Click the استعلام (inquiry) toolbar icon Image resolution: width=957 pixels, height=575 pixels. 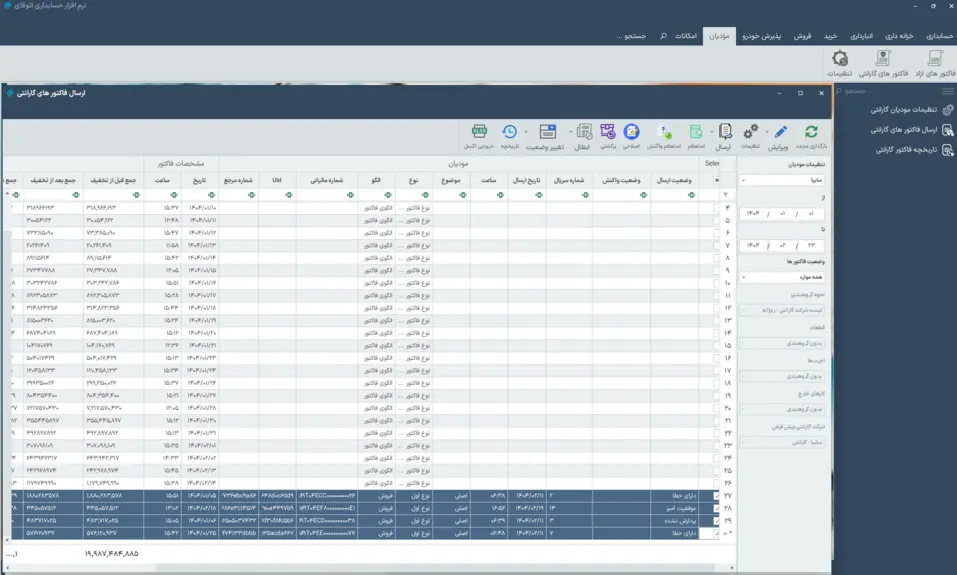[695, 133]
